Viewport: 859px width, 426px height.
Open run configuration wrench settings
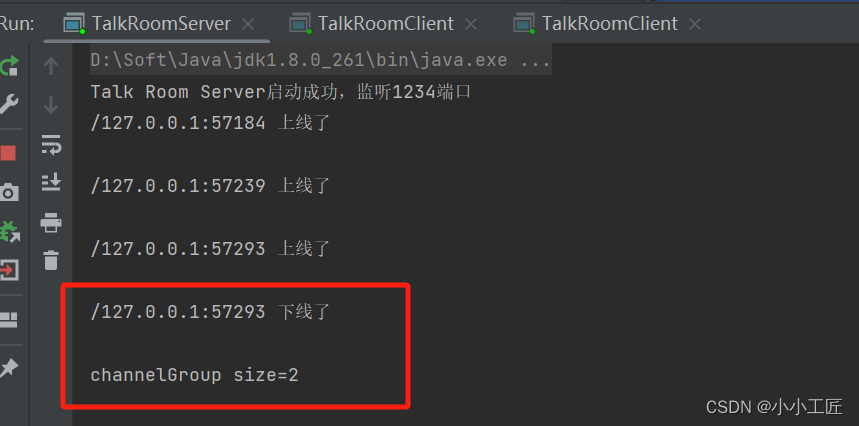(8, 104)
